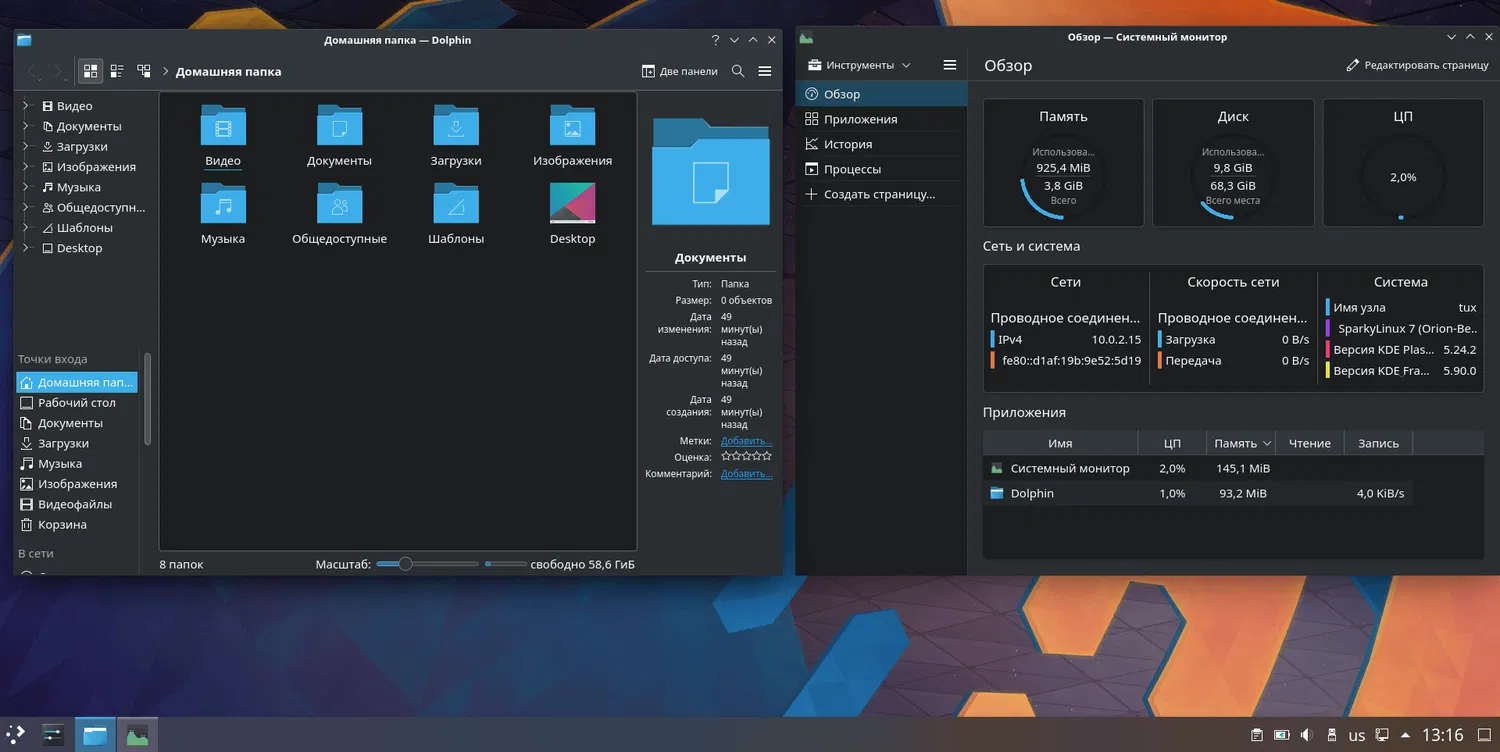Viewport: 1500px width, 752px height.
Task: Open the История page in System Monitor
Action: (882, 144)
